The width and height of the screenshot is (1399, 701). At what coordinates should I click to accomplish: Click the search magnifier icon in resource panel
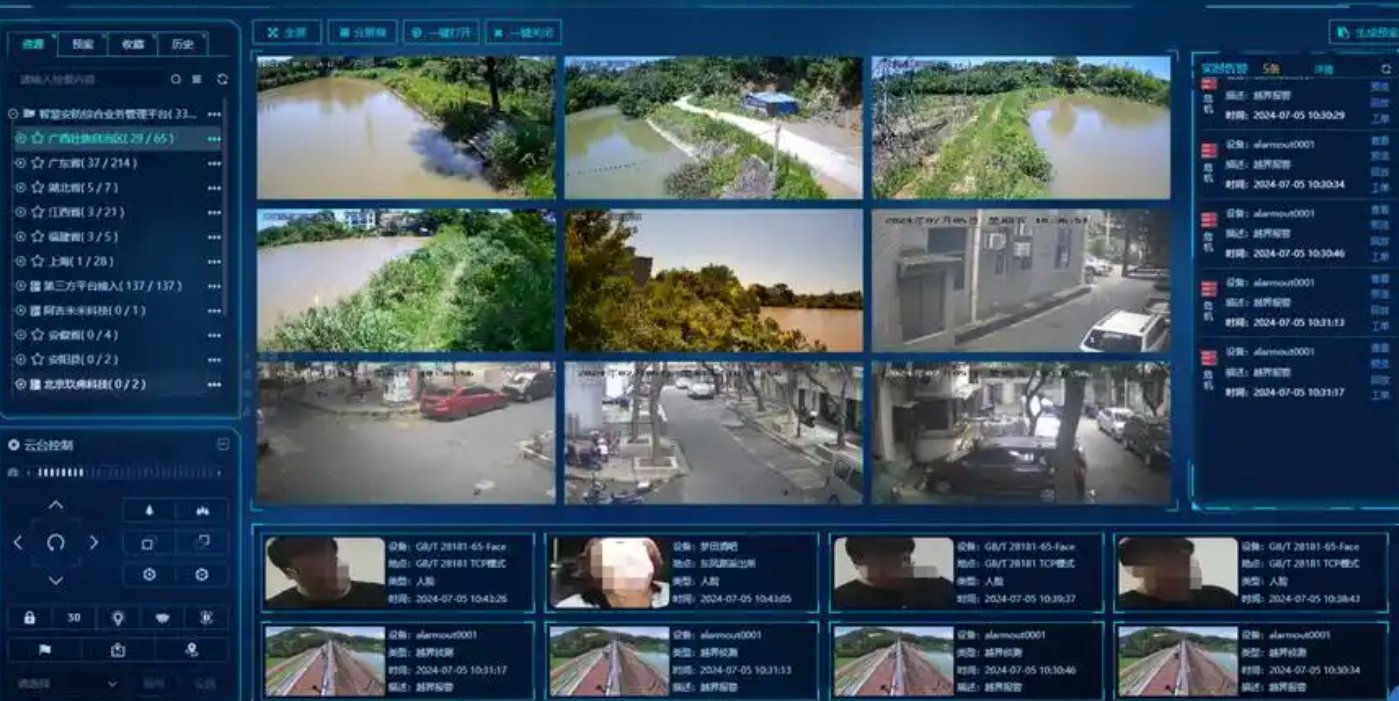point(176,79)
